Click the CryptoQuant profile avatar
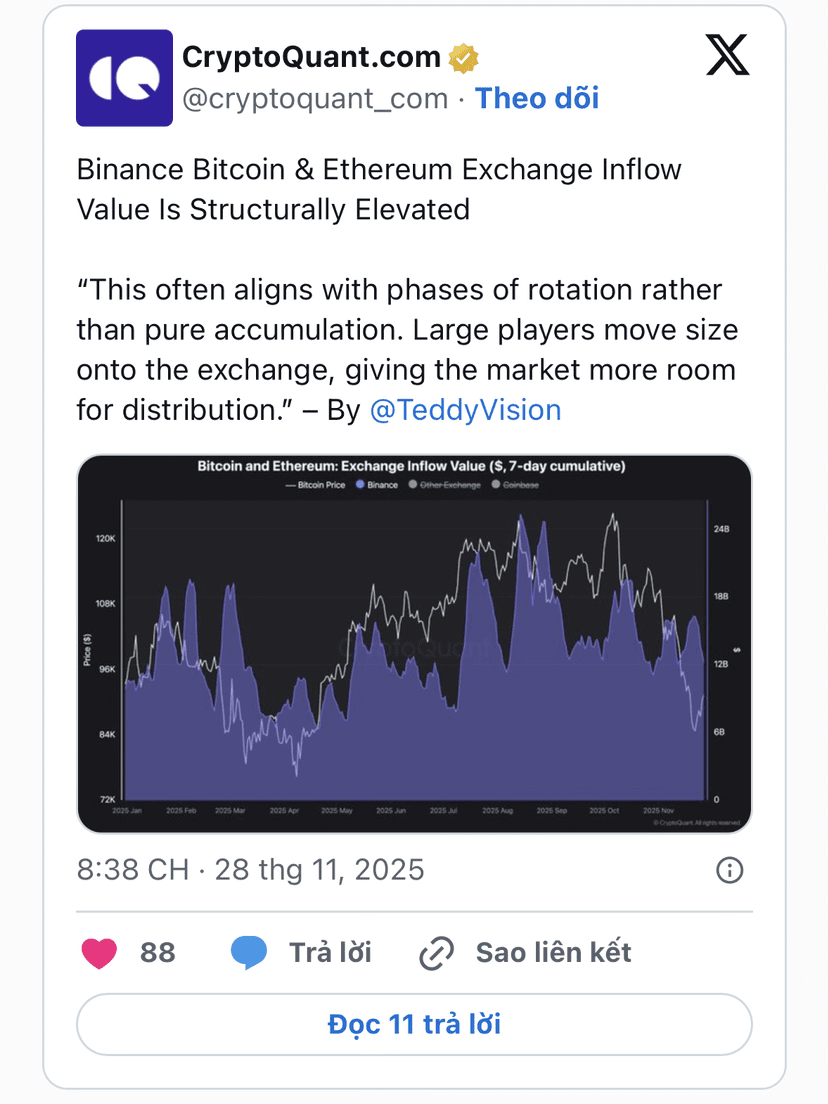Screen dimensions: 828x1104 pos(124,78)
